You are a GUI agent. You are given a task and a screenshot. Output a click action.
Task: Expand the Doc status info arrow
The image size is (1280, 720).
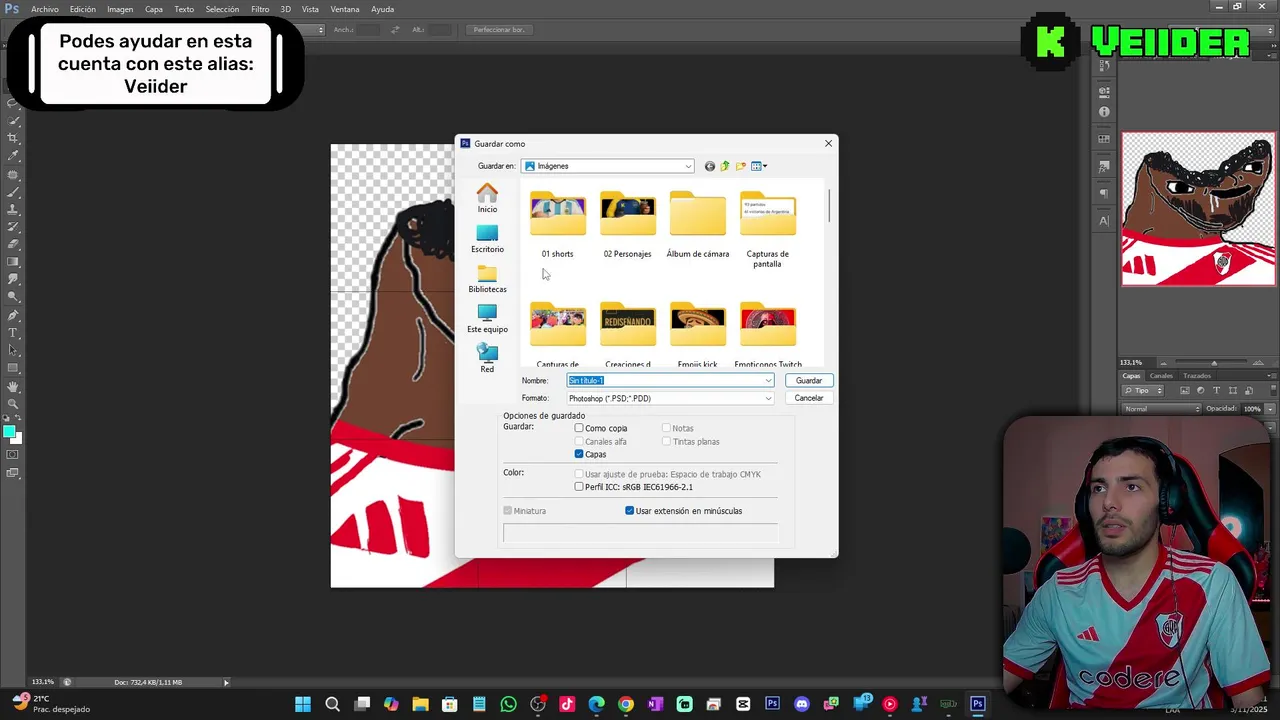click(226, 682)
